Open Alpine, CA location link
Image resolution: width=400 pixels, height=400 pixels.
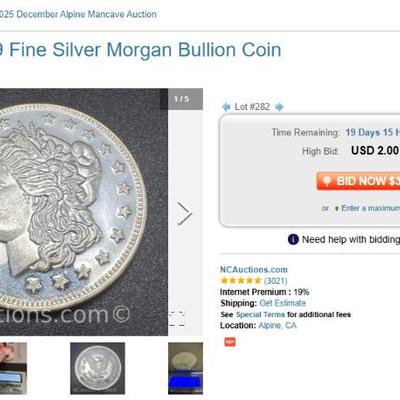pos(278,325)
